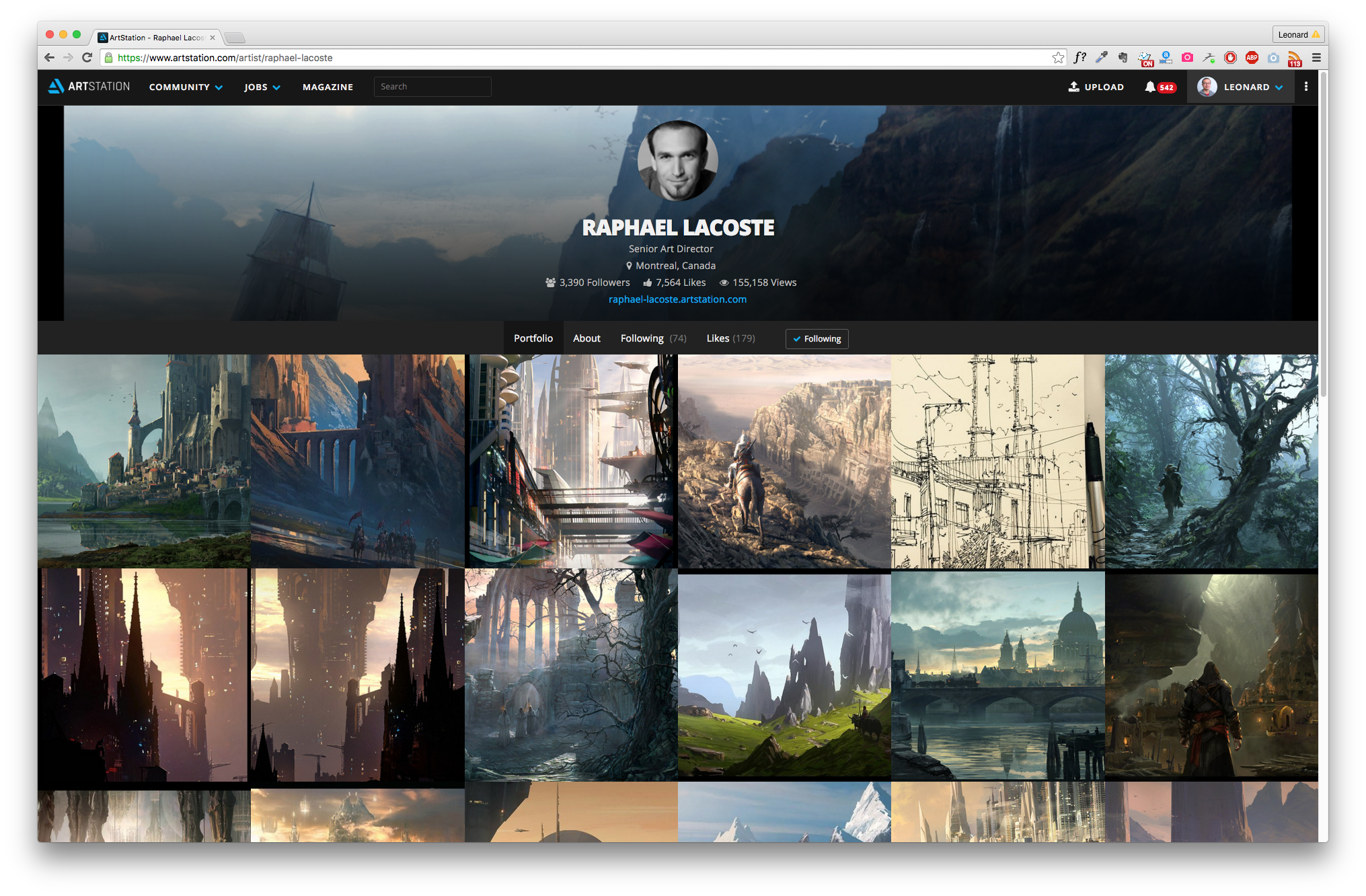Click the 3,390 Followers count
This screenshot has height=896, width=1366.
[x=588, y=283]
